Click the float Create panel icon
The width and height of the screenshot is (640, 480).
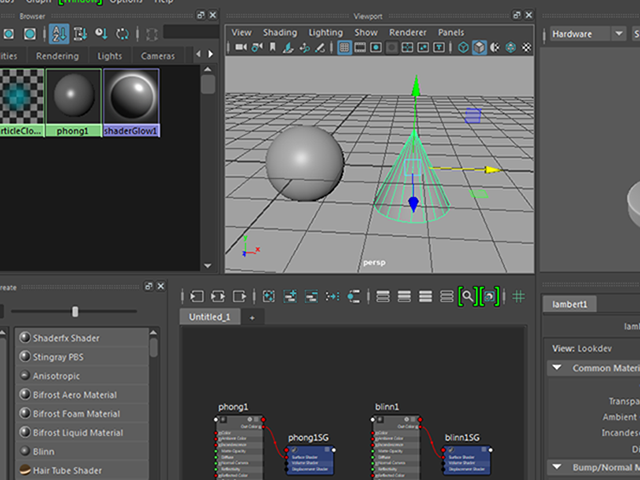(x=149, y=287)
